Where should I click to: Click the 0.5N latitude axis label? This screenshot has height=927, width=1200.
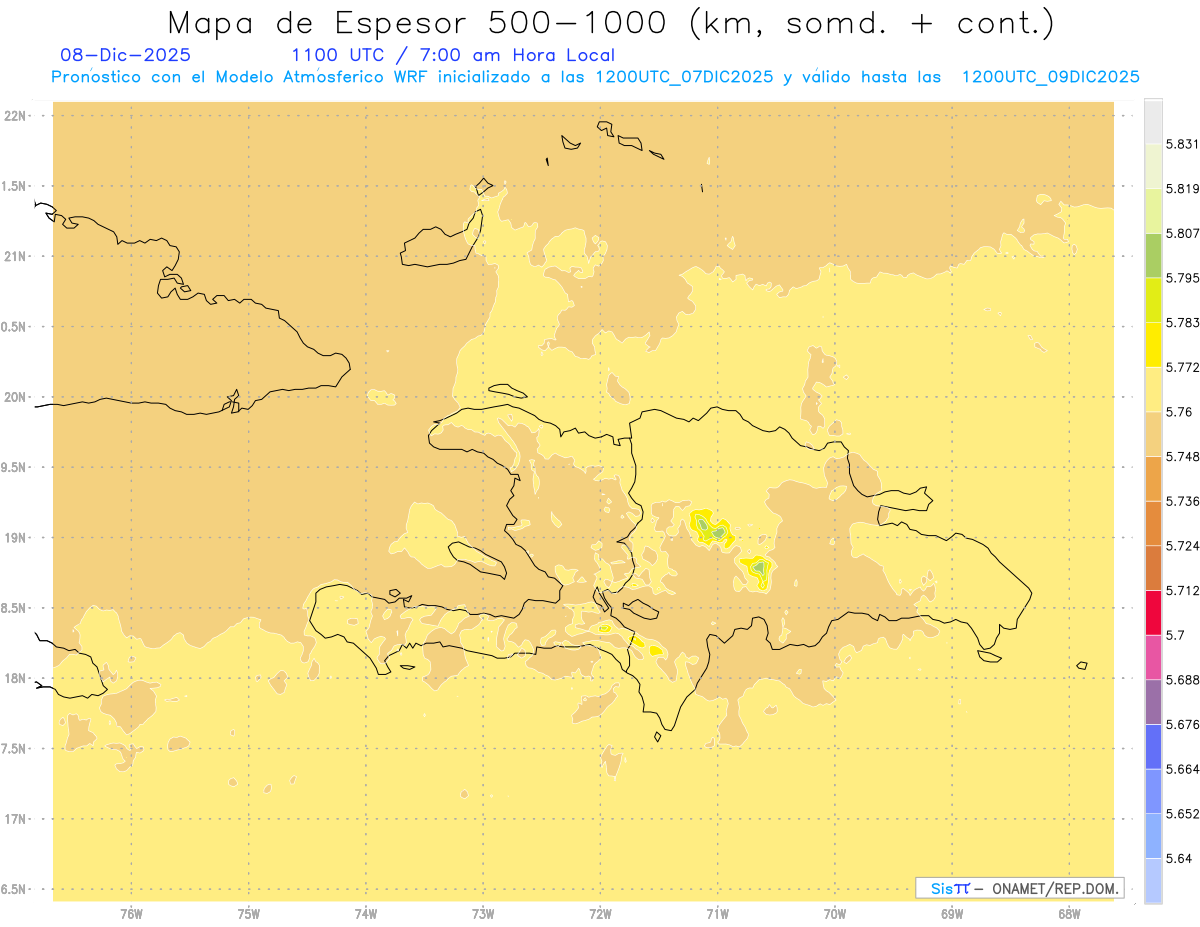[15, 327]
